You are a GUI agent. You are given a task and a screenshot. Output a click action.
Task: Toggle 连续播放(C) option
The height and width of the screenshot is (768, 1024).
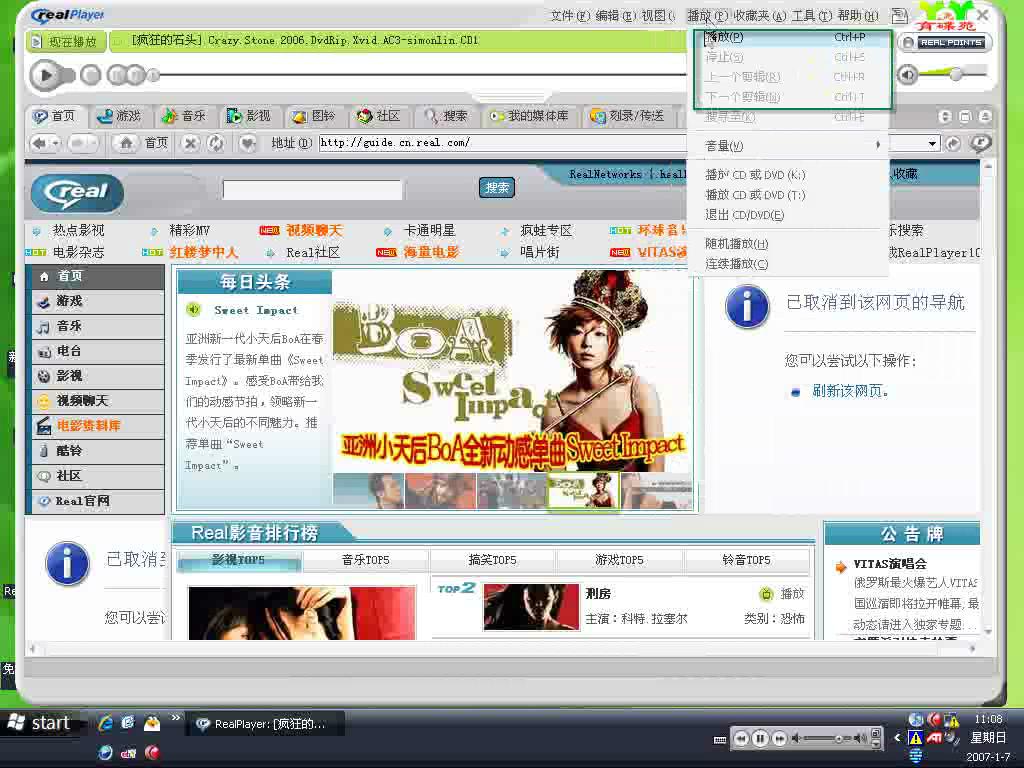point(788,264)
